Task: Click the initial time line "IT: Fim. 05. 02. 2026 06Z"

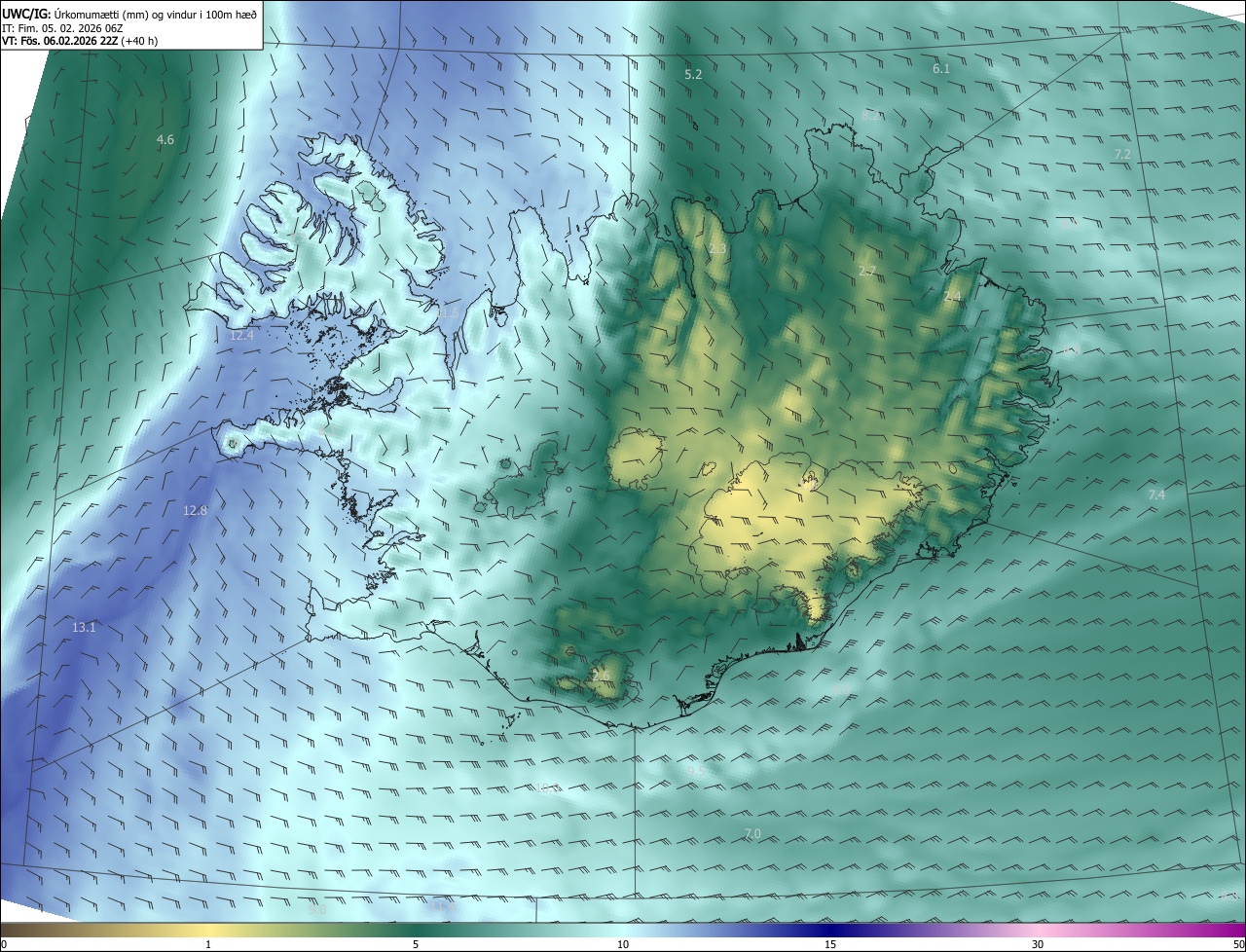Action: (x=63, y=27)
